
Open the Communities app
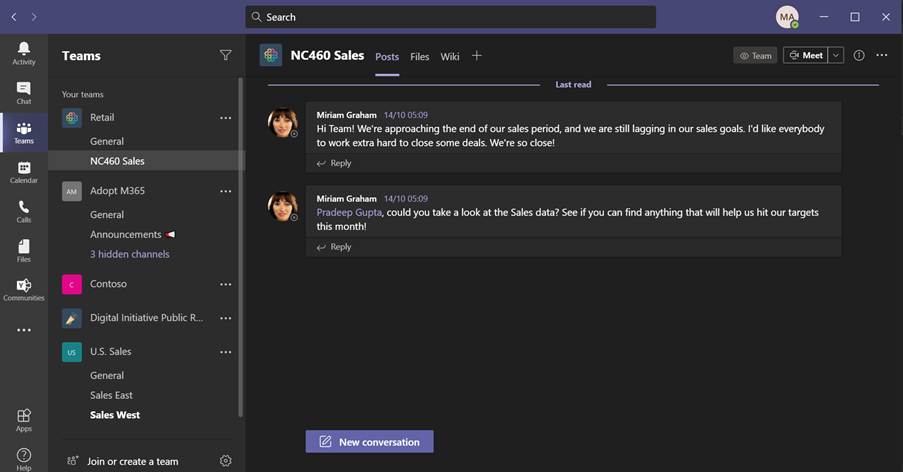24,290
